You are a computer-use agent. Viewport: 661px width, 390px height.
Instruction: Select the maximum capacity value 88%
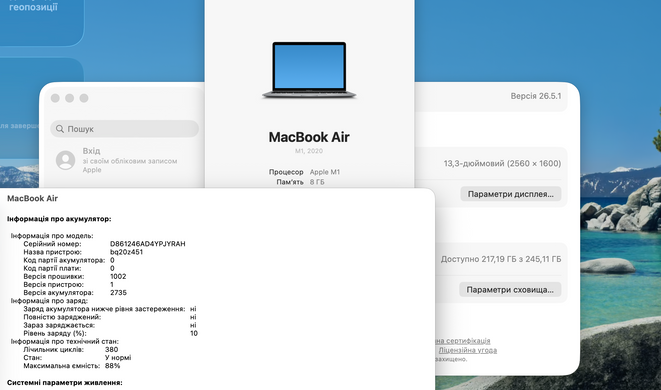(x=113, y=366)
